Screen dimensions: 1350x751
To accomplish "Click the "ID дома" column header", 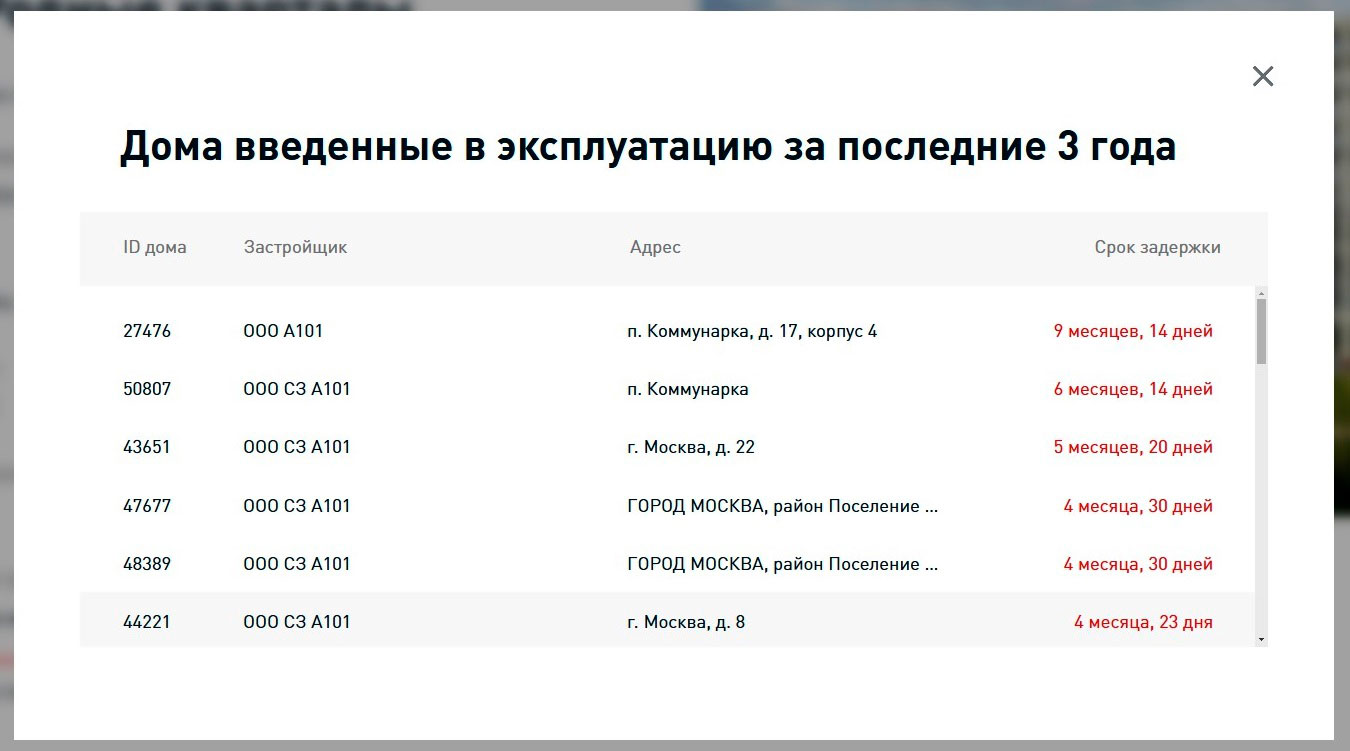I will (154, 247).
